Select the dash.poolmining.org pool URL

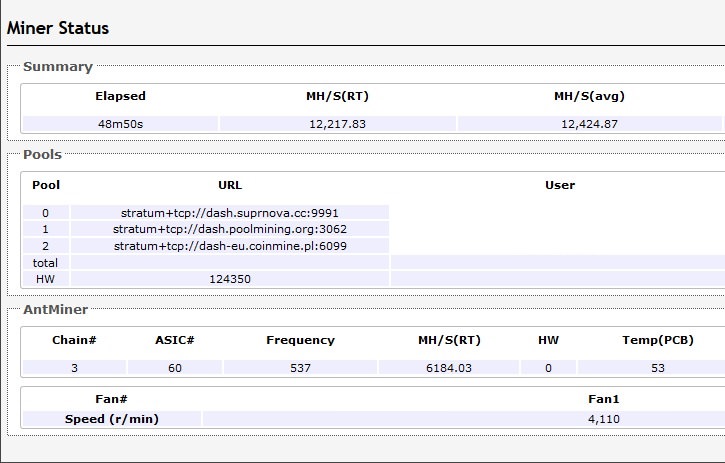(x=230, y=229)
